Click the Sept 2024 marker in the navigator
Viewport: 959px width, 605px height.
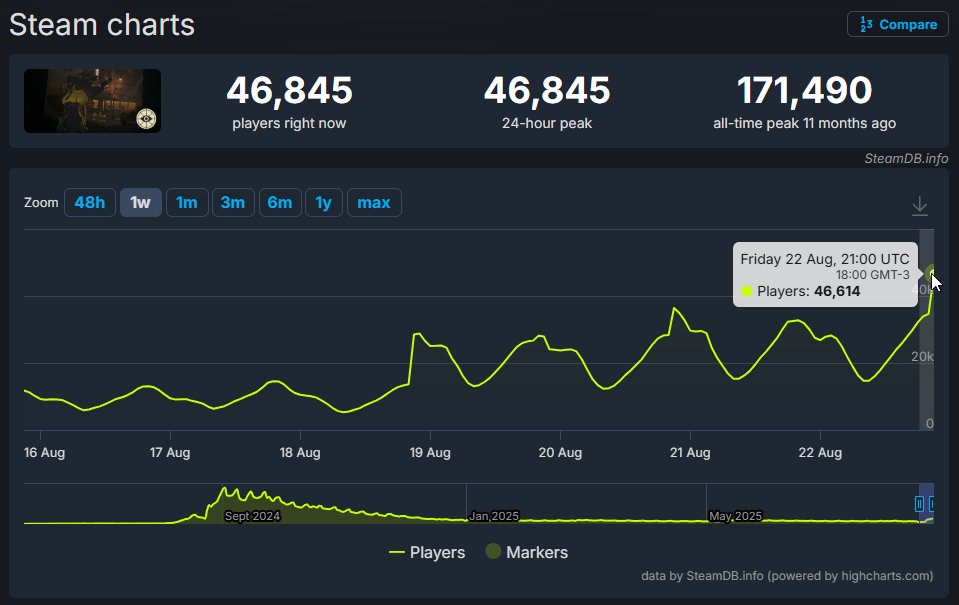[252, 516]
